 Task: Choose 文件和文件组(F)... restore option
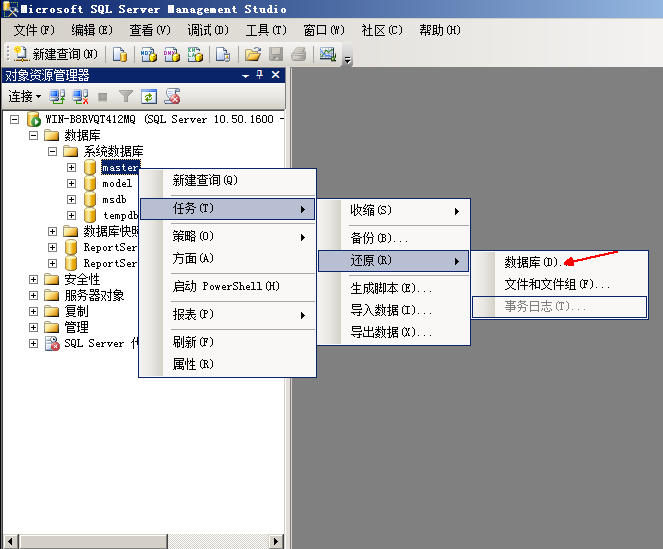pyautogui.click(x=560, y=284)
